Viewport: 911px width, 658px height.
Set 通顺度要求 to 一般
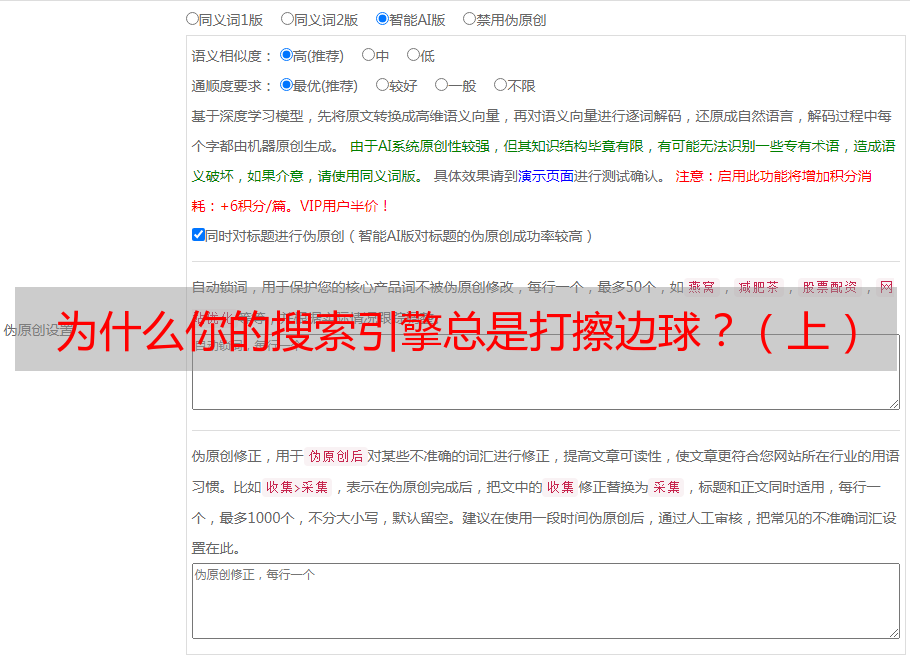click(x=442, y=85)
